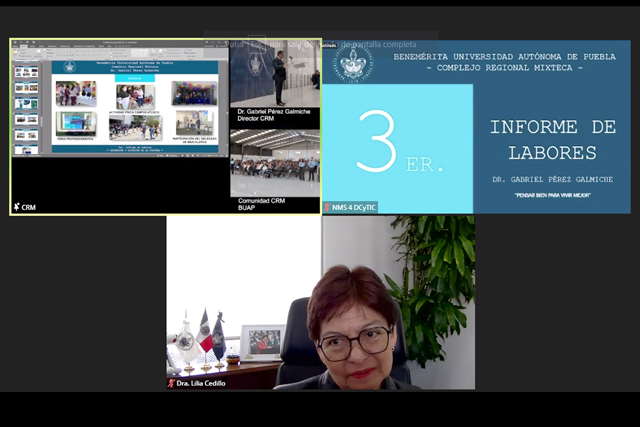Viewport: 640px width, 427px height.
Task: Click the BUAP crest in the title banner
Action: (353, 63)
